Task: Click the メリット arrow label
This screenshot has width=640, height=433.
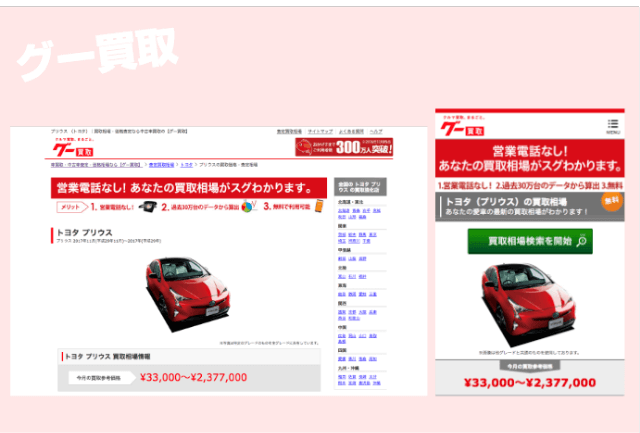Action: click(x=72, y=207)
